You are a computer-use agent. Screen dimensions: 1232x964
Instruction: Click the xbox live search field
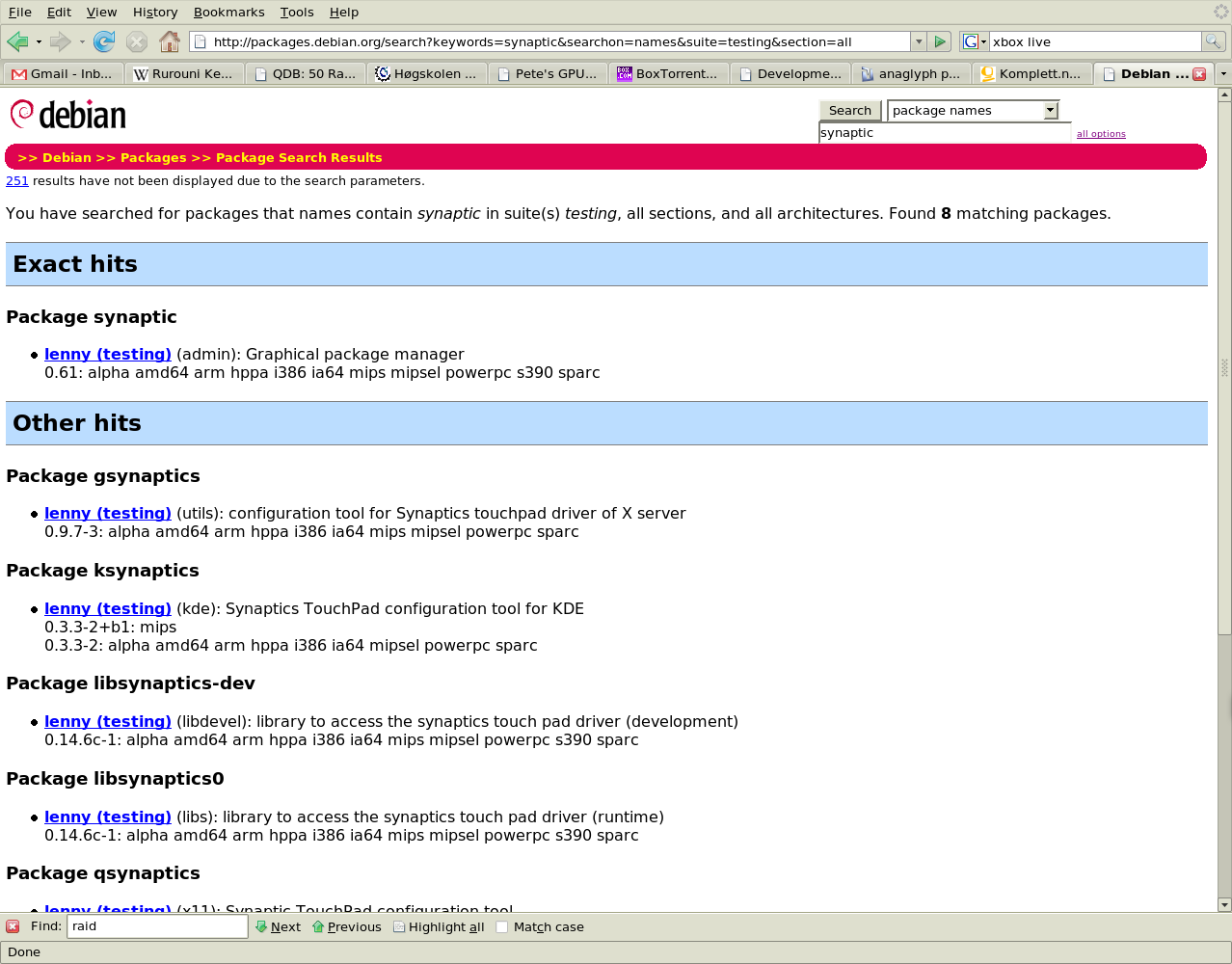(1095, 41)
